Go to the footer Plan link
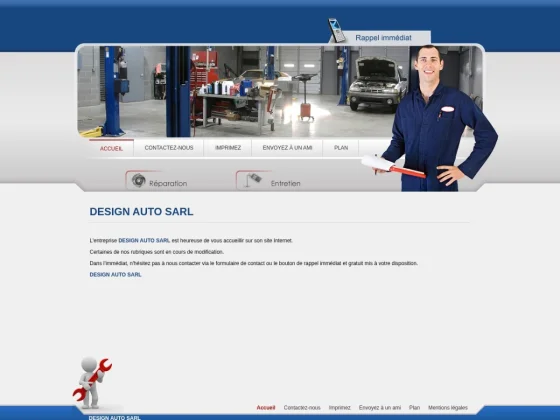 tap(414, 408)
